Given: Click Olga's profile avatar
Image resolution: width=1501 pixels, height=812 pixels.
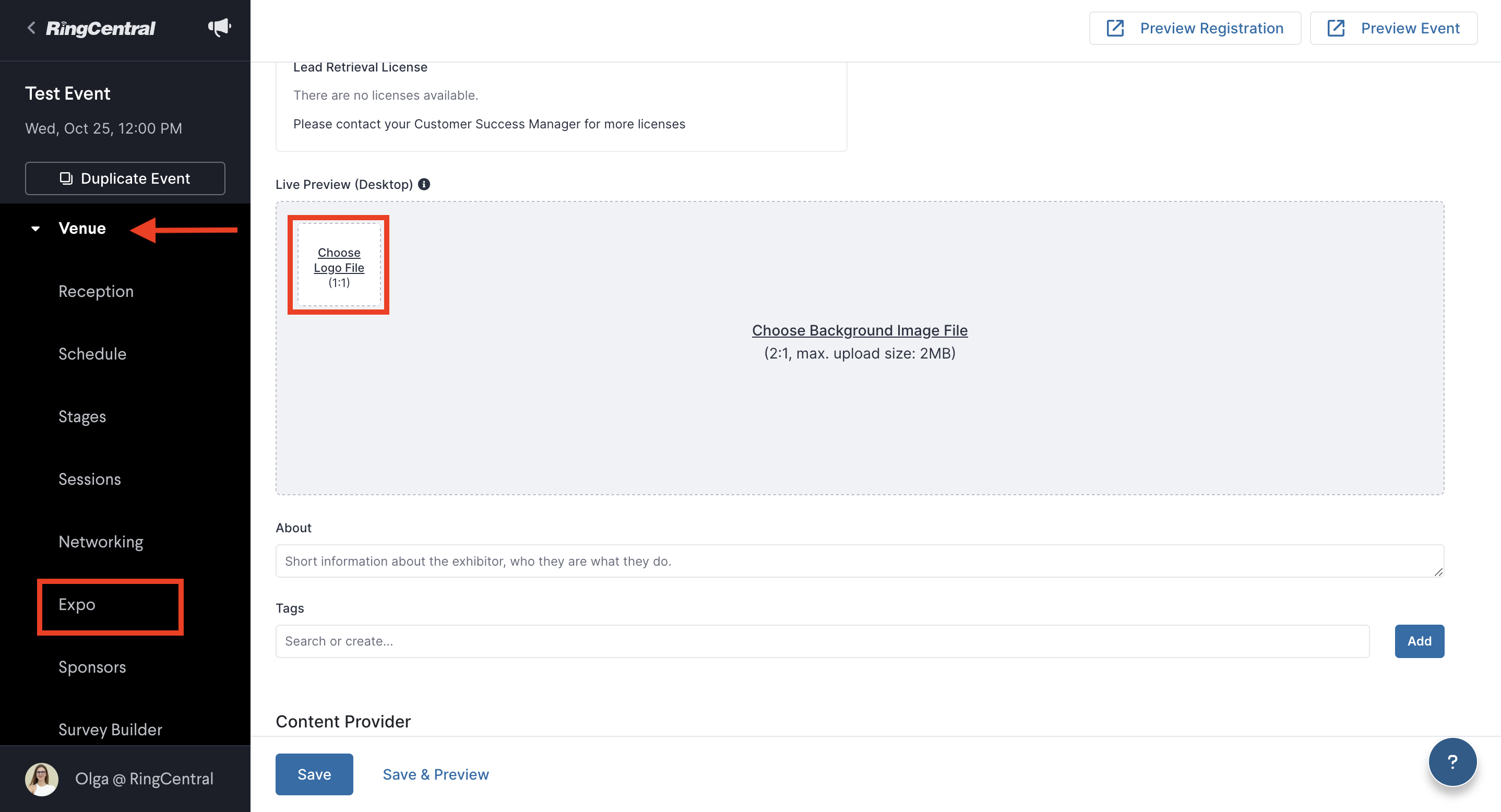Looking at the screenshot, I should (41, 779).
